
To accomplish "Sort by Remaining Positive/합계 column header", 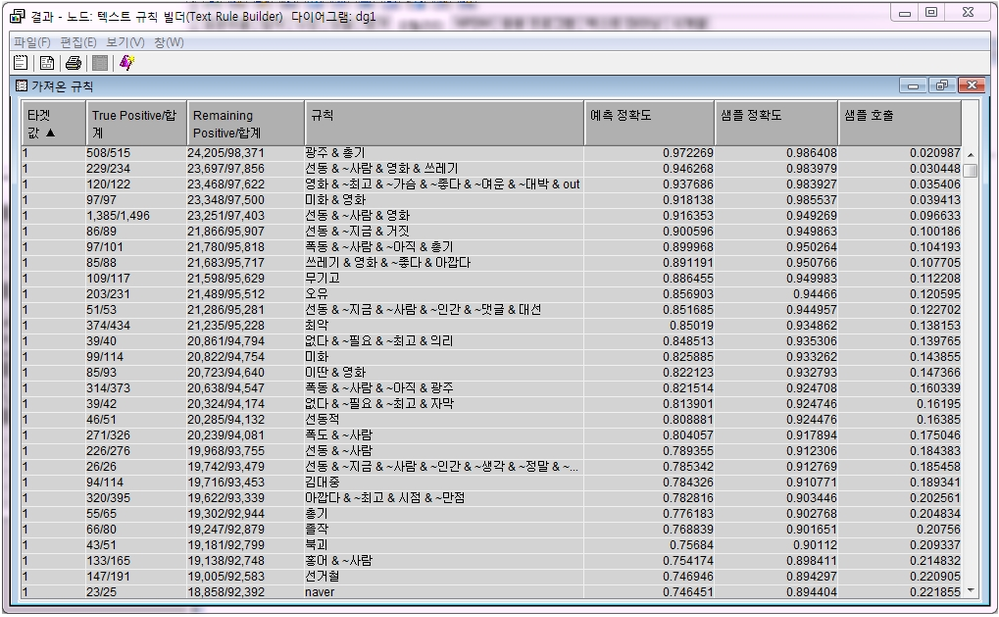I will (245, 123).
